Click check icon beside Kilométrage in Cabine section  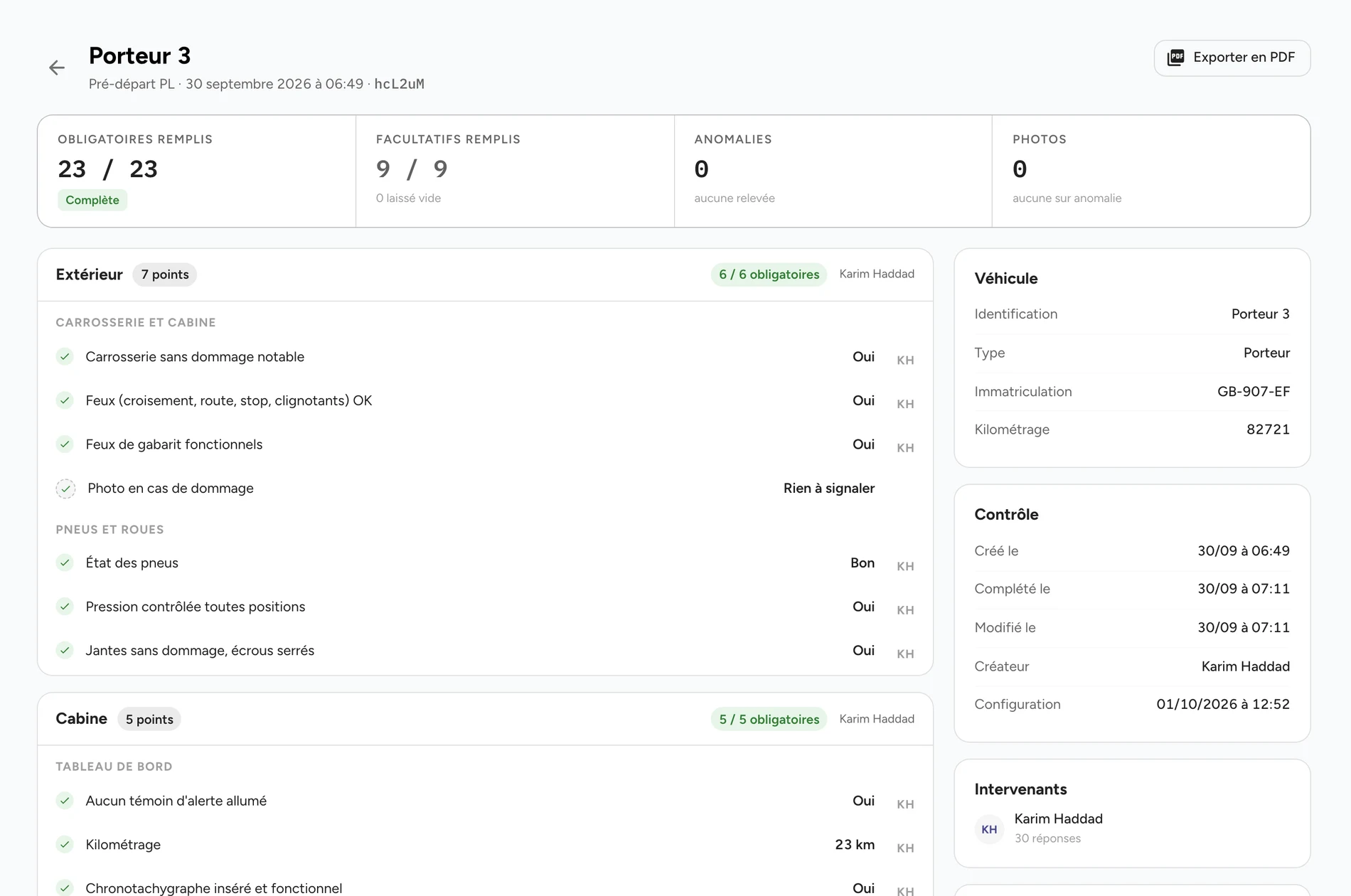coord(65,844)
